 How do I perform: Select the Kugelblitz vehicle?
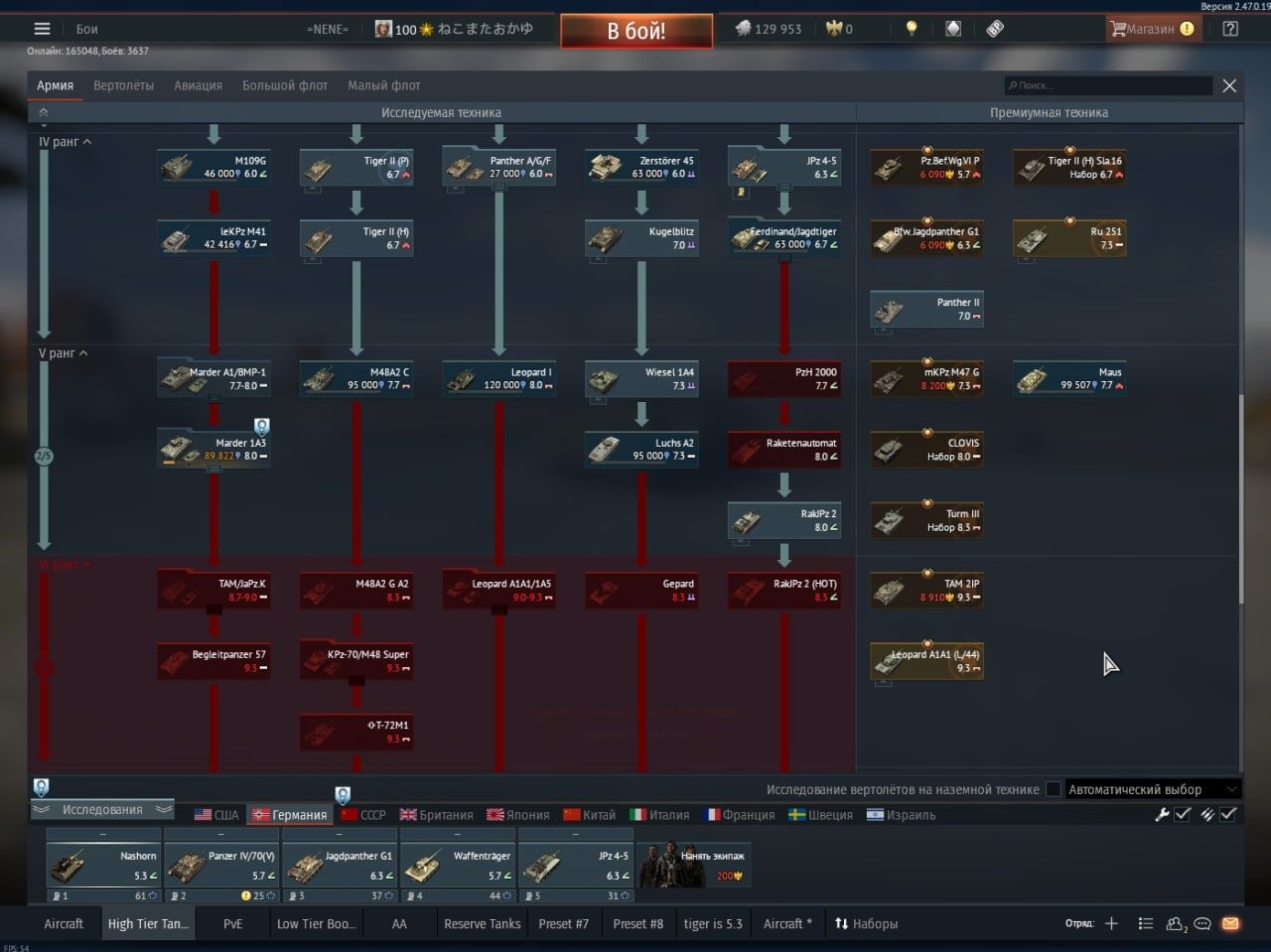click(x=641, y=237)
